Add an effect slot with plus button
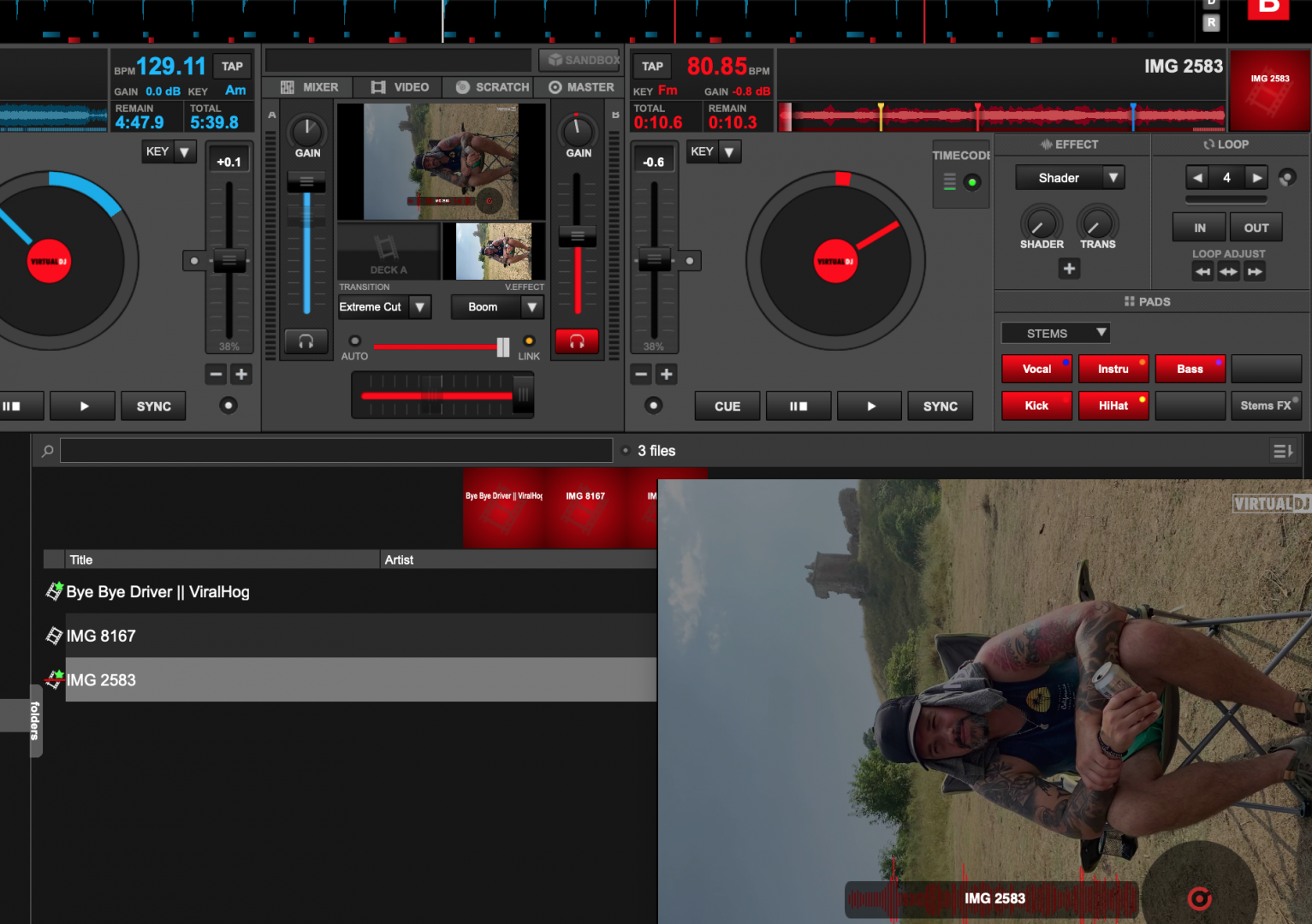The width and height of the screenshot is (1312, 924). (x=1069, y=269)
